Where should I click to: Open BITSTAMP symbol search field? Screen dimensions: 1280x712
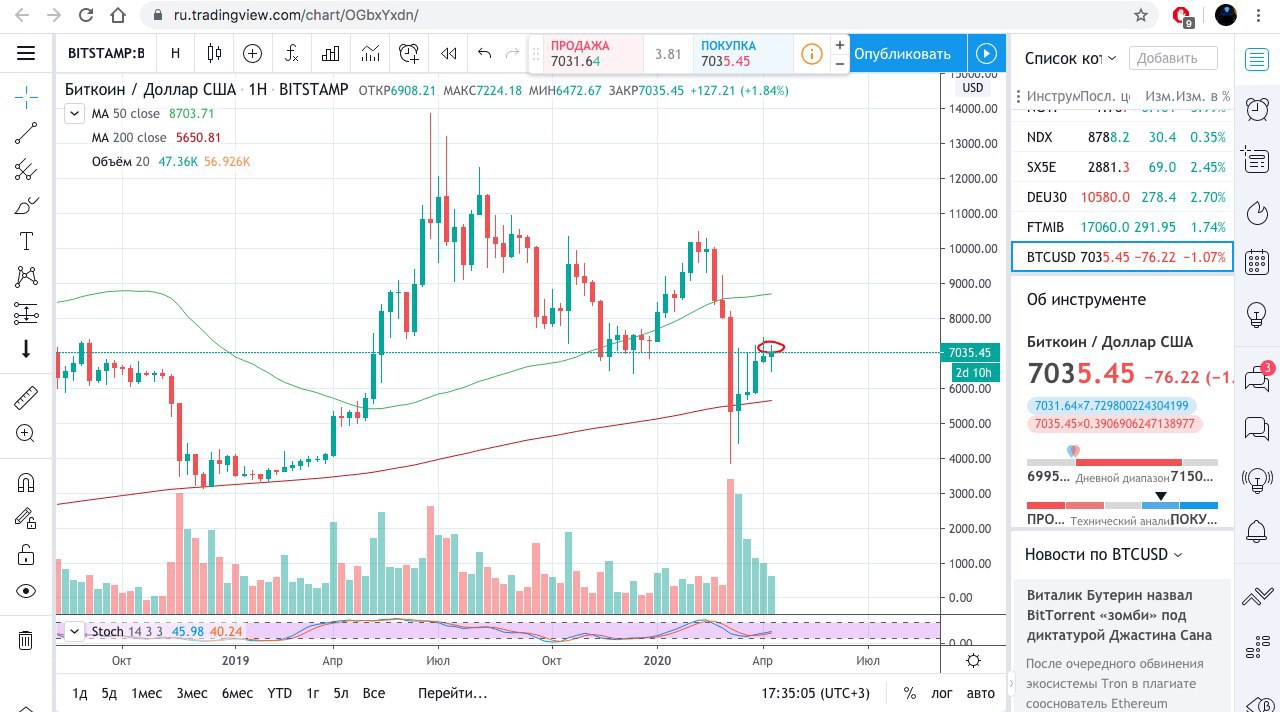point(106,53)
